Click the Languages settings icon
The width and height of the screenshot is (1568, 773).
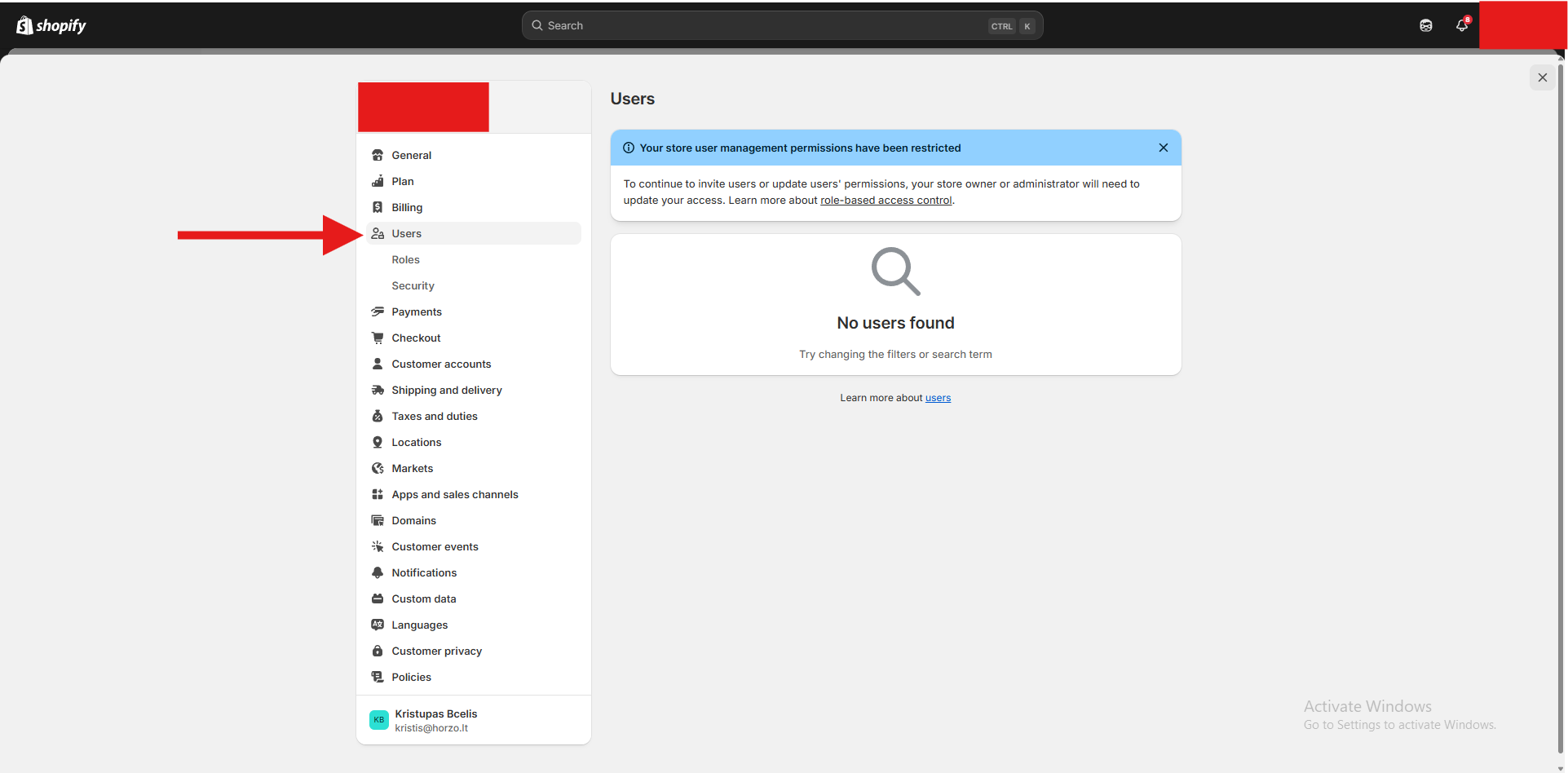pyautogui.click(x=378, y=624)
